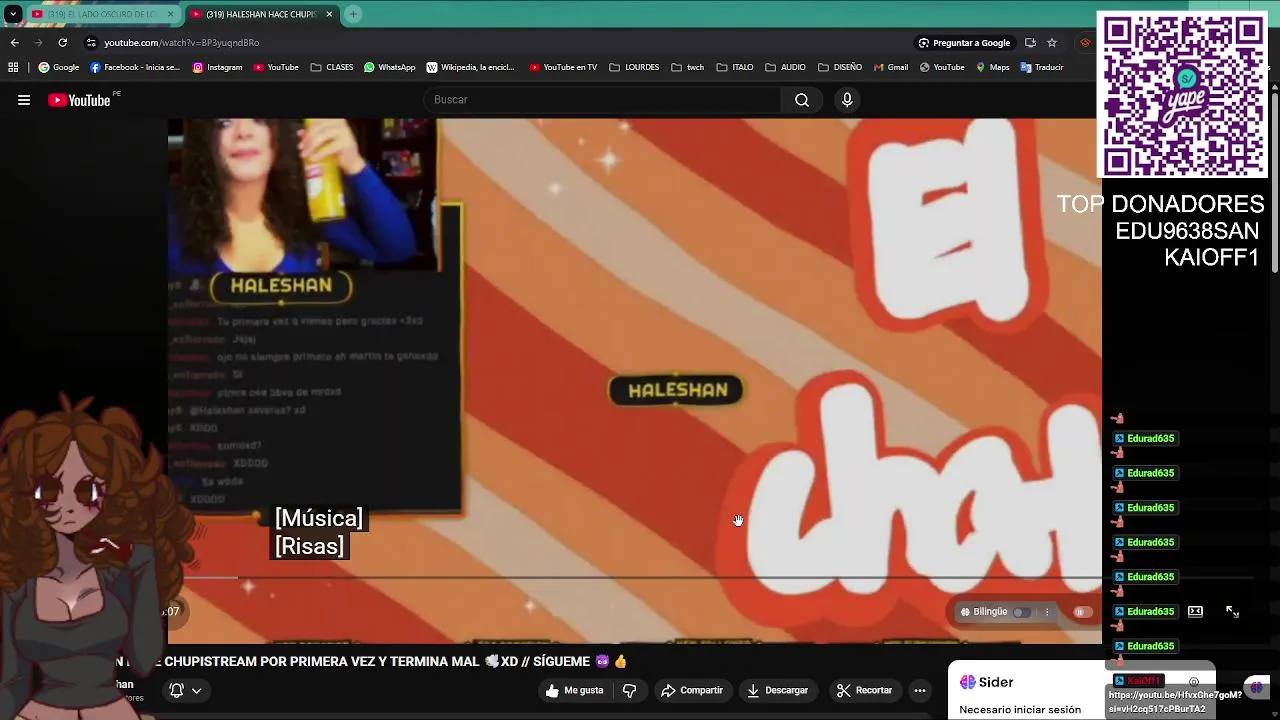The width and height of the screenshot is (1280, 720).
Task: Open the Maps bookmark
Action: tap(992, 67)
